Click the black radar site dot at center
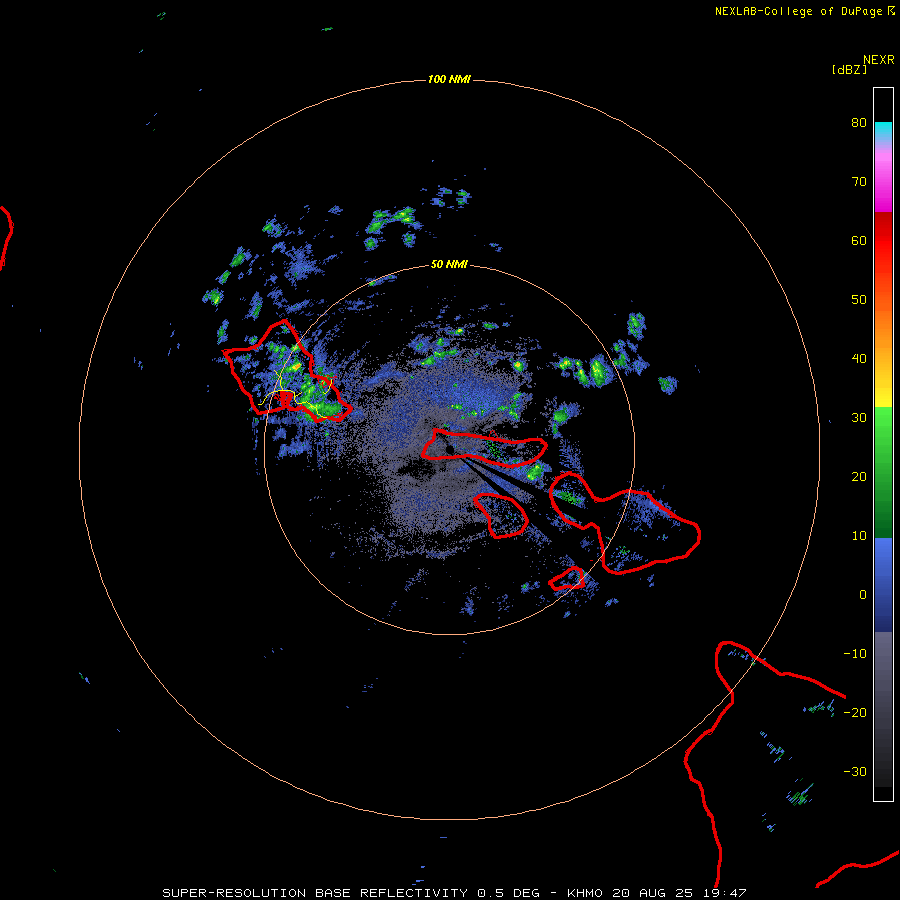 pyautogui.click(x=449, y=449)
